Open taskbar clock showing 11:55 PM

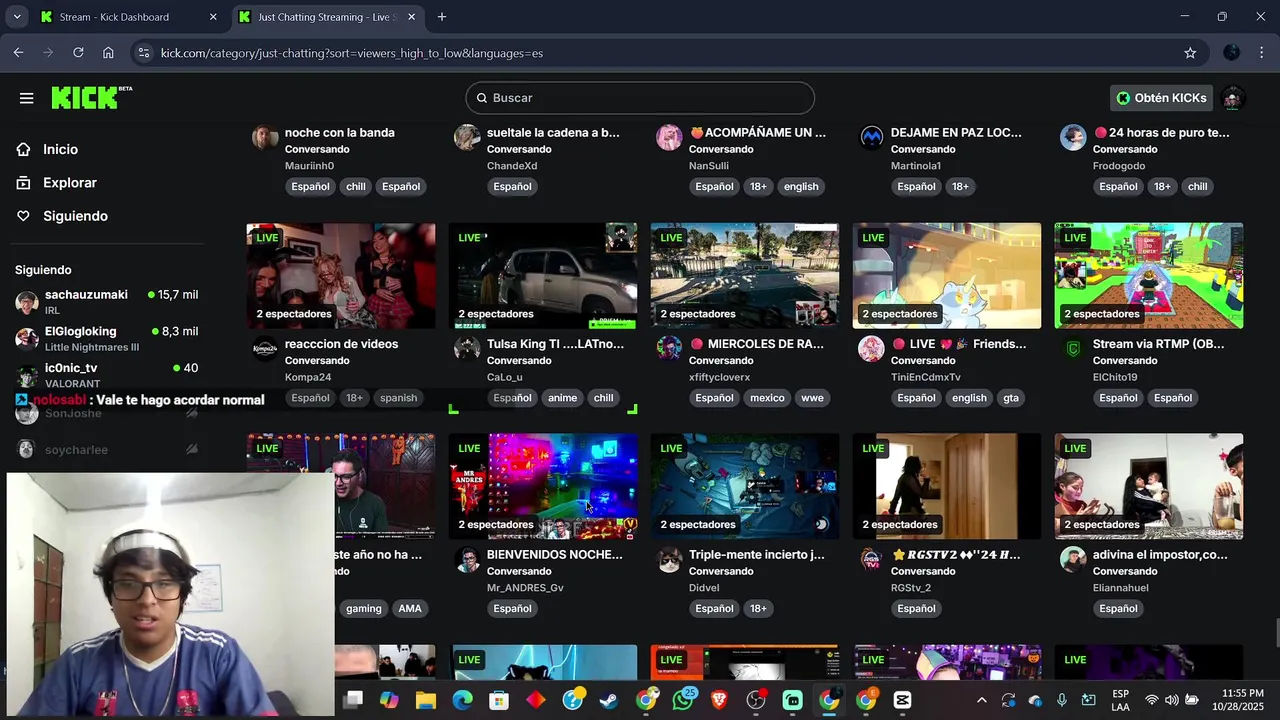1238,700
